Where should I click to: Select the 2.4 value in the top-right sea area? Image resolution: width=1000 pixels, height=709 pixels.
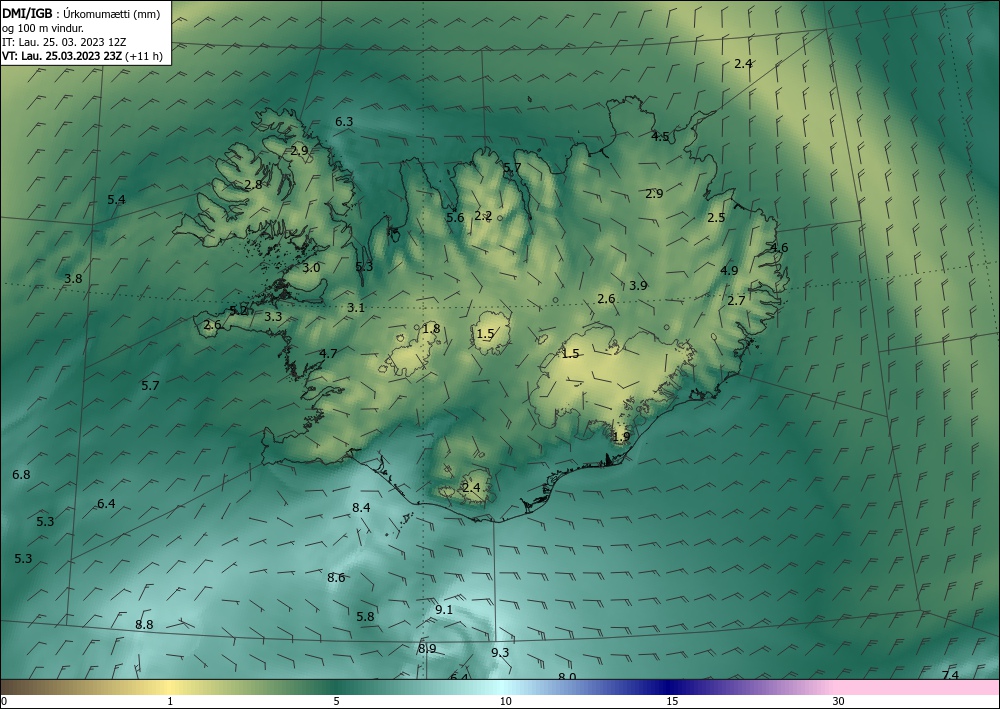(x=743, y=63)
